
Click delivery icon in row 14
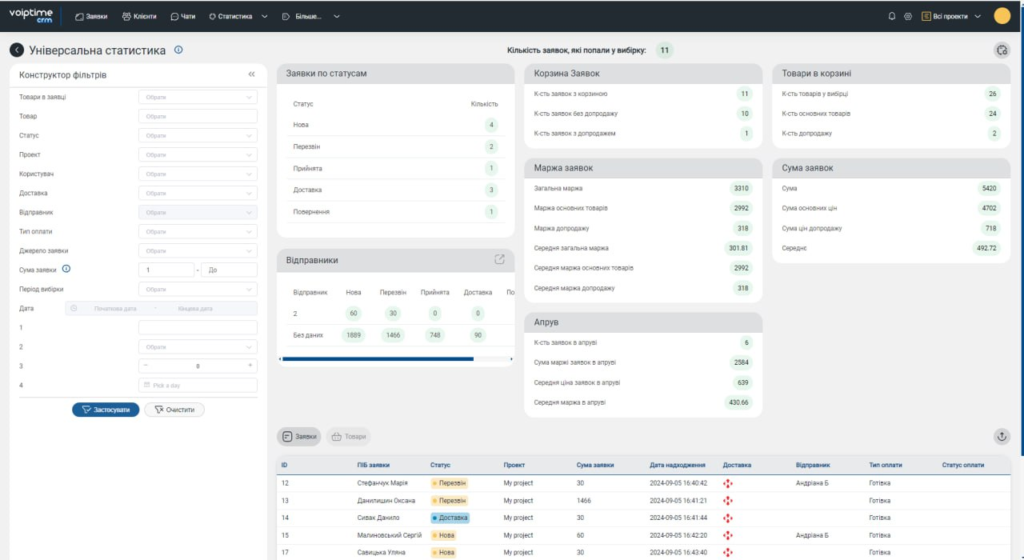coord(728,518)
